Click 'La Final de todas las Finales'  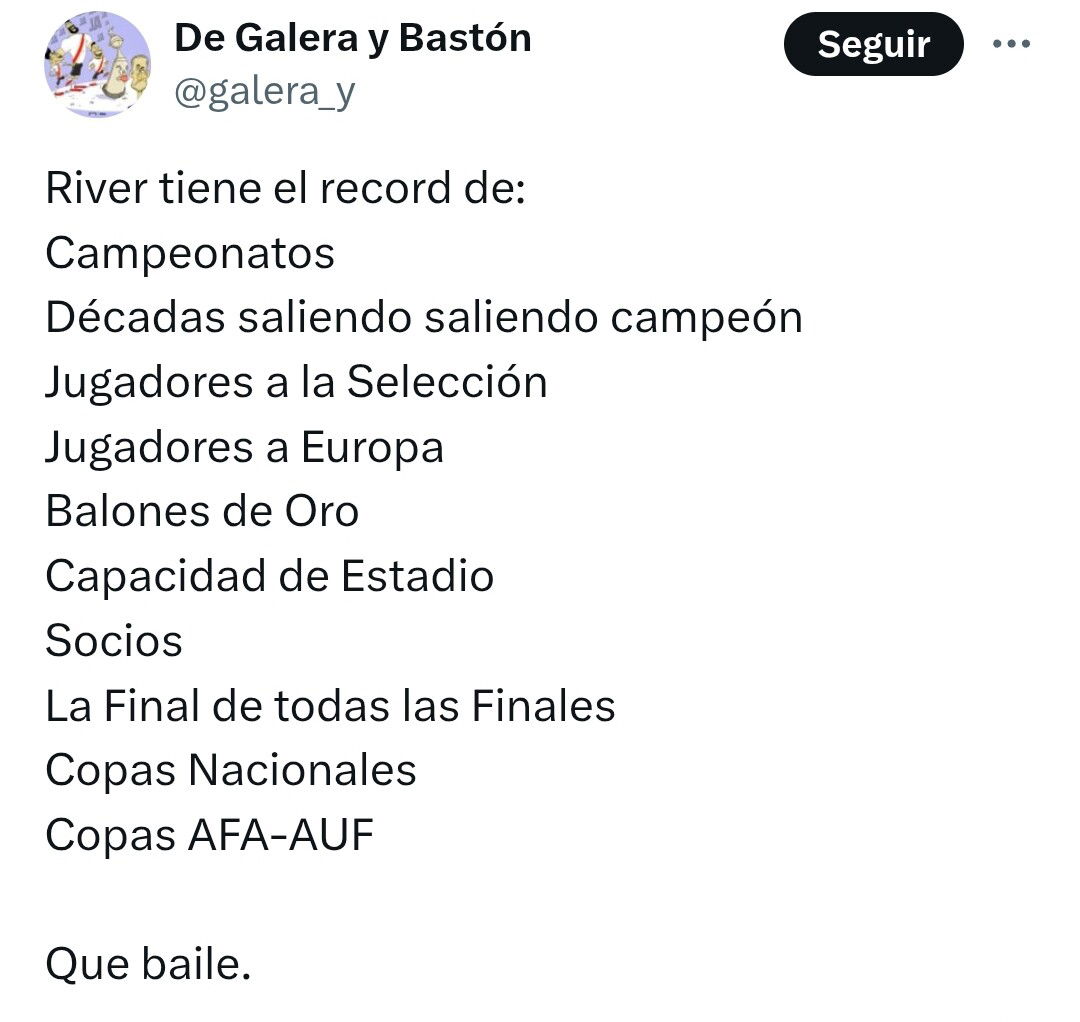click(331, 706)
